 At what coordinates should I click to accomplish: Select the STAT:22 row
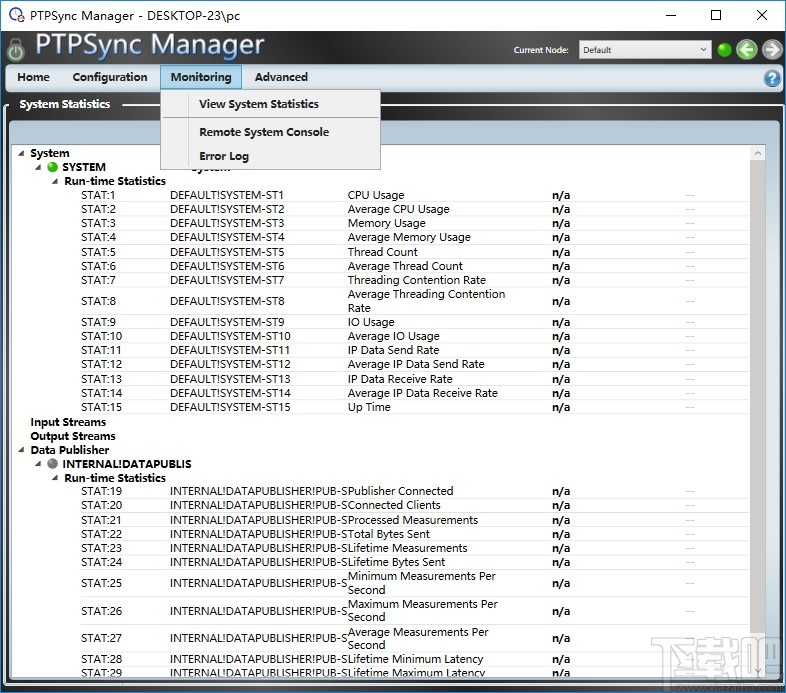point(415,534)
